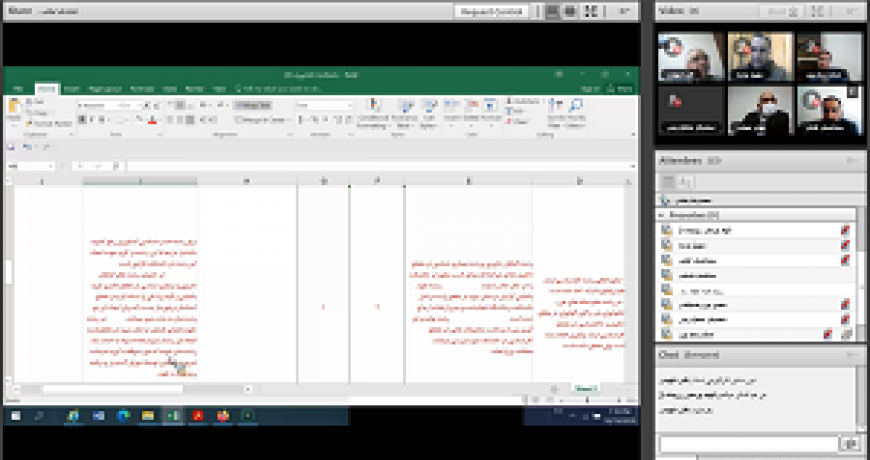Click the Center align text icon
The height and width of the screenshot is (460, 870).
[x=180, y=120]
